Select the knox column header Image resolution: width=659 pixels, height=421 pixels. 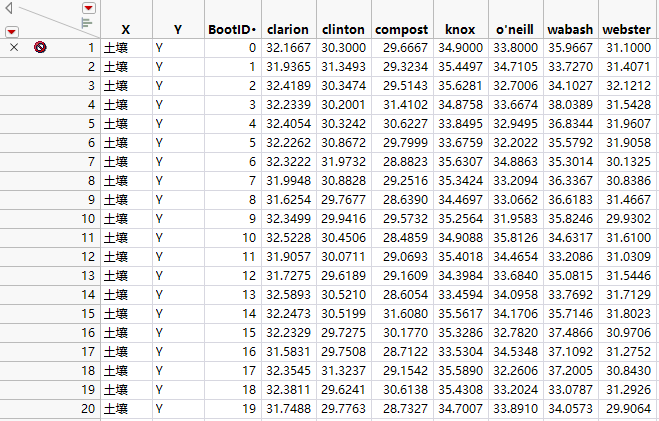pos(458,30)
